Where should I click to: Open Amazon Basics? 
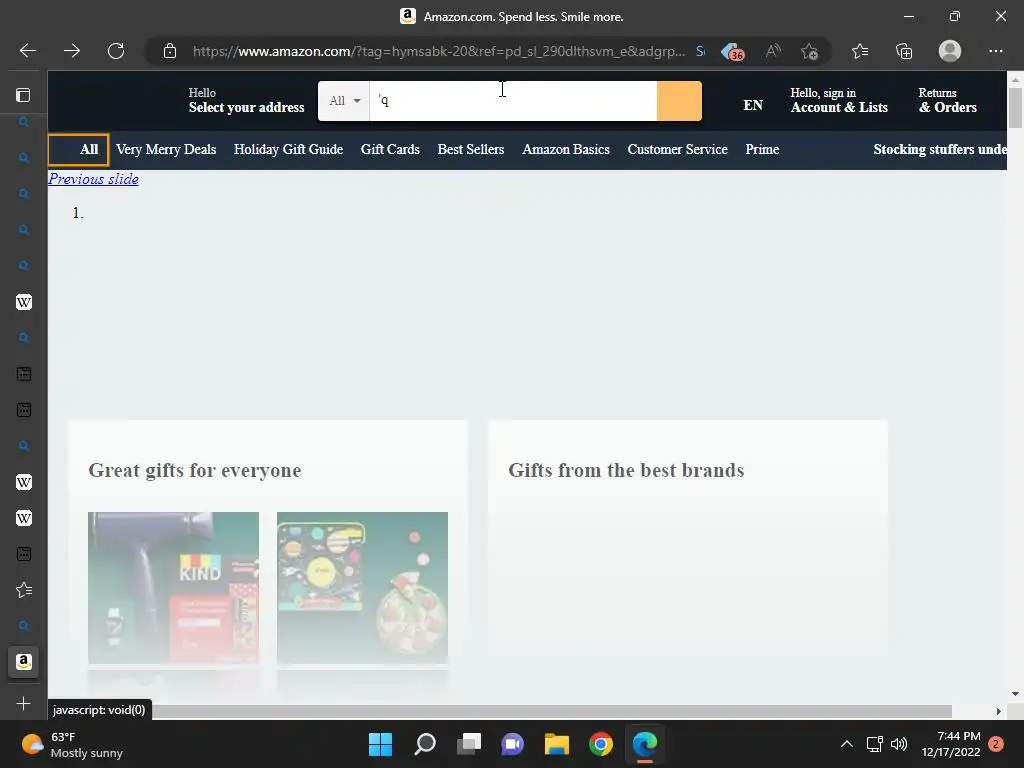pos(566,150)
